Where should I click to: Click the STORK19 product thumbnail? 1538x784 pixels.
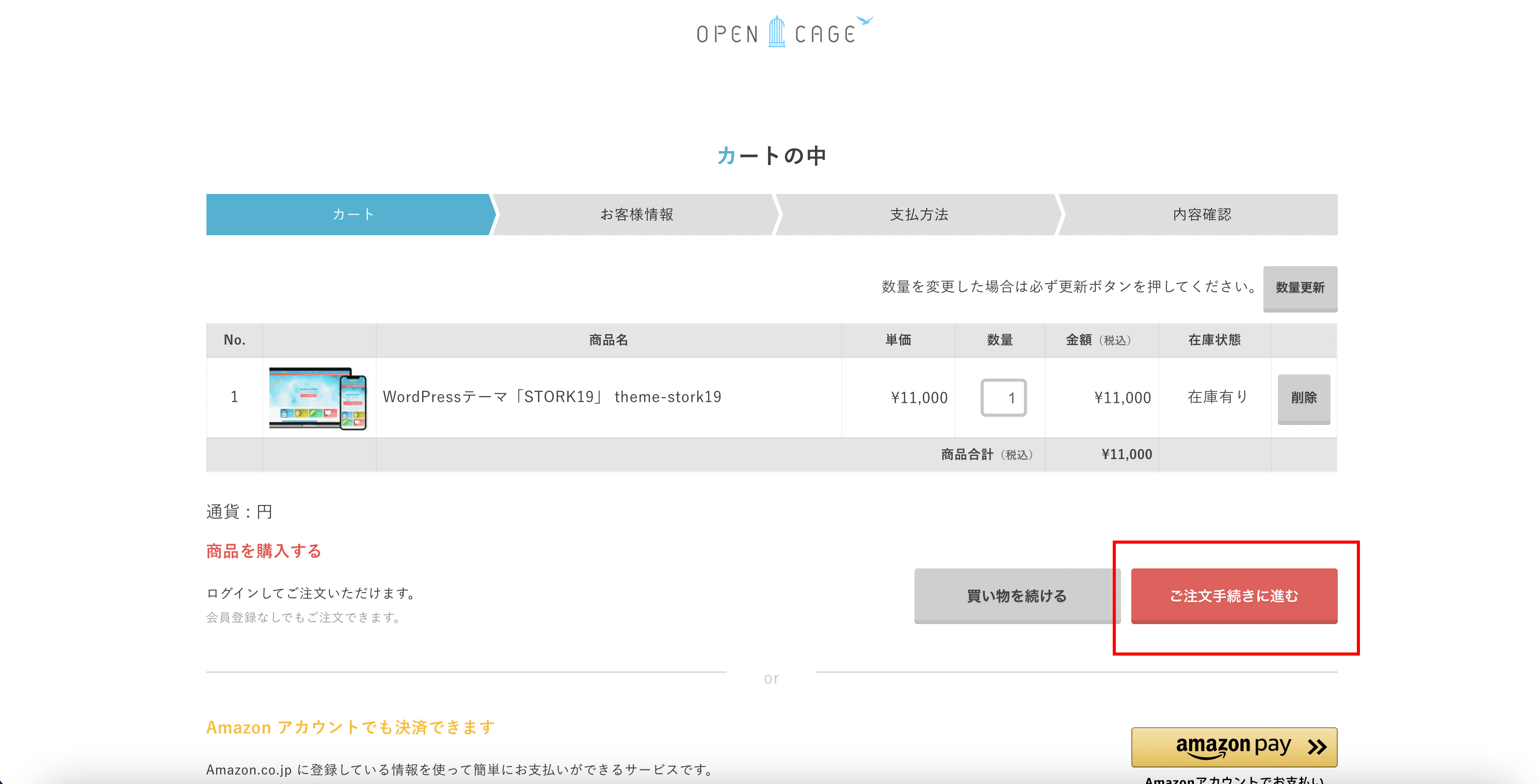click(318, 397)
